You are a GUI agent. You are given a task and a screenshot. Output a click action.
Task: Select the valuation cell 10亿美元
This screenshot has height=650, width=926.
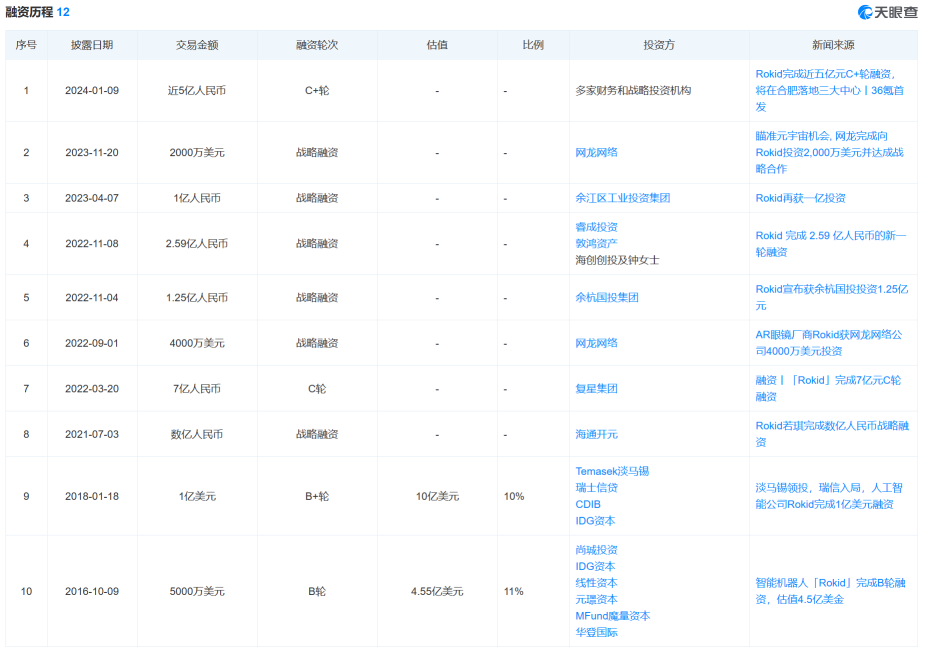[x=437, y=496]
